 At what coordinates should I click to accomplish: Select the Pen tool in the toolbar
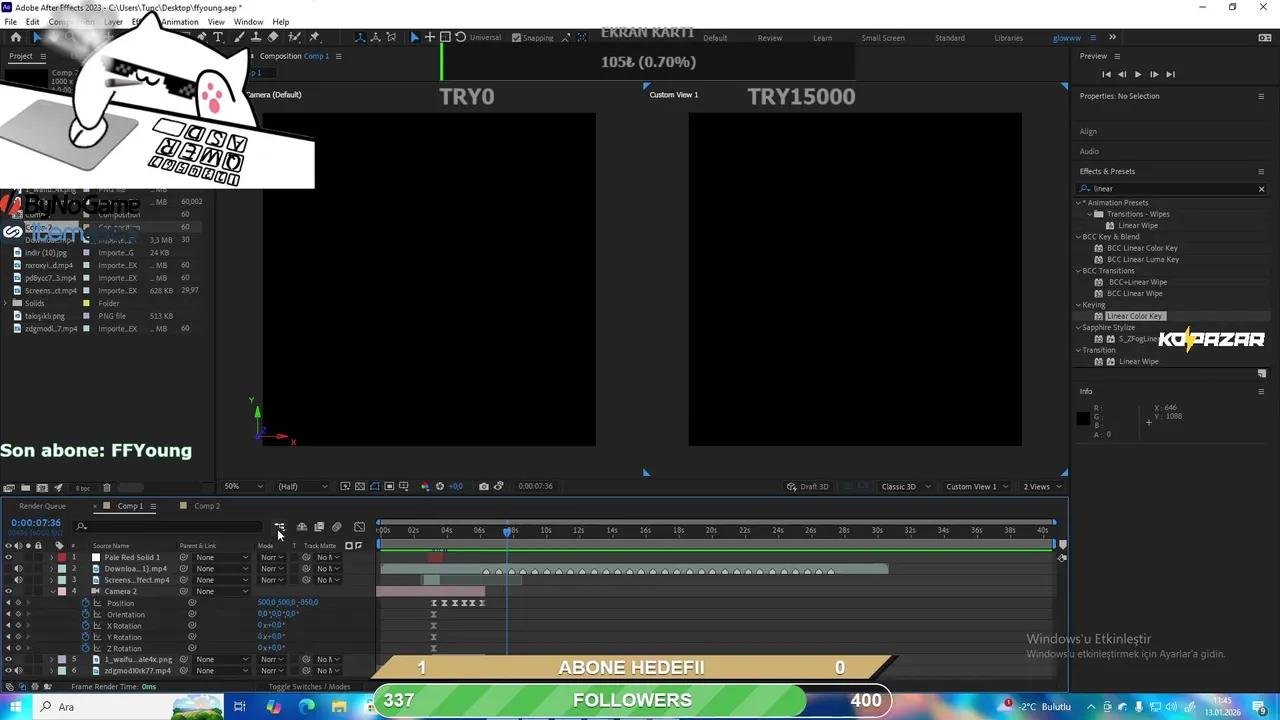[201, 37]
